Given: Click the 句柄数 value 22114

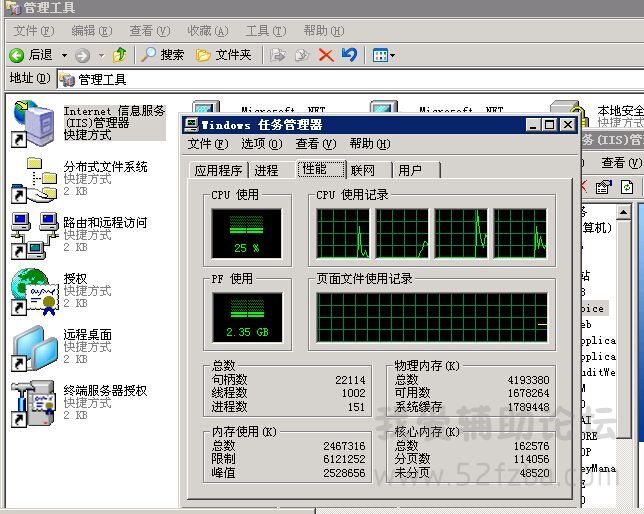Looking at the screenshot, I should coord(350,380).
